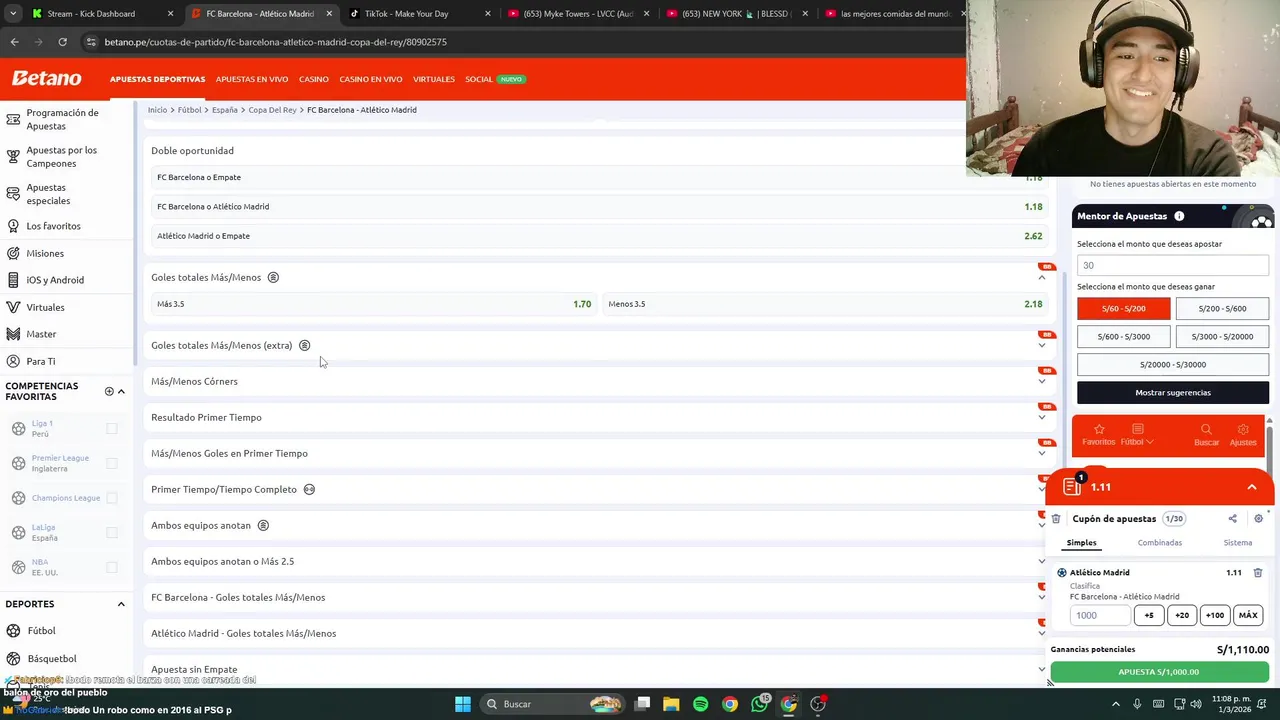
Task: Collapse the Deportes section
Action: (x=121, y=604)
